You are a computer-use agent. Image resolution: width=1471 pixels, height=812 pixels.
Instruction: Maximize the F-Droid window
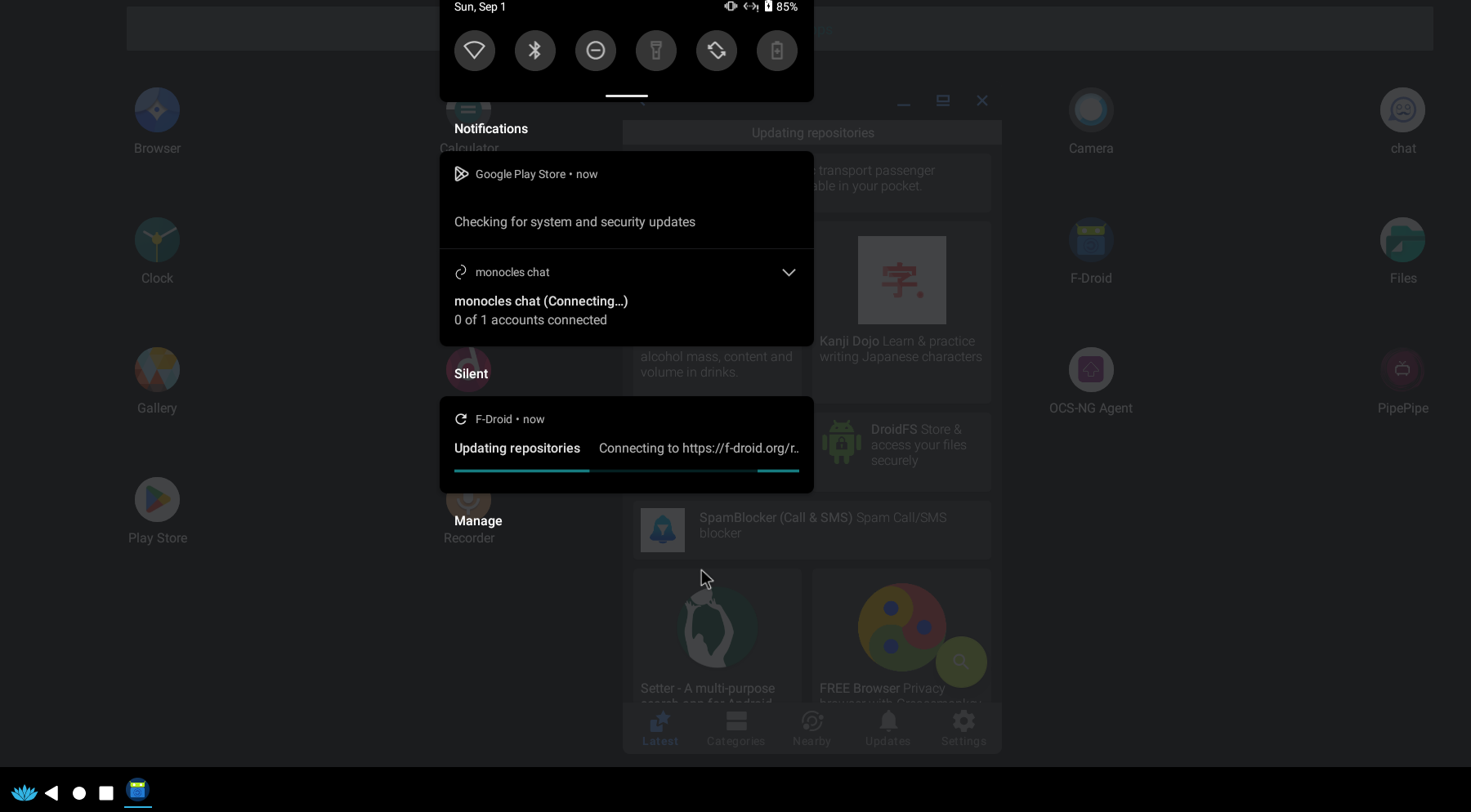943,100
